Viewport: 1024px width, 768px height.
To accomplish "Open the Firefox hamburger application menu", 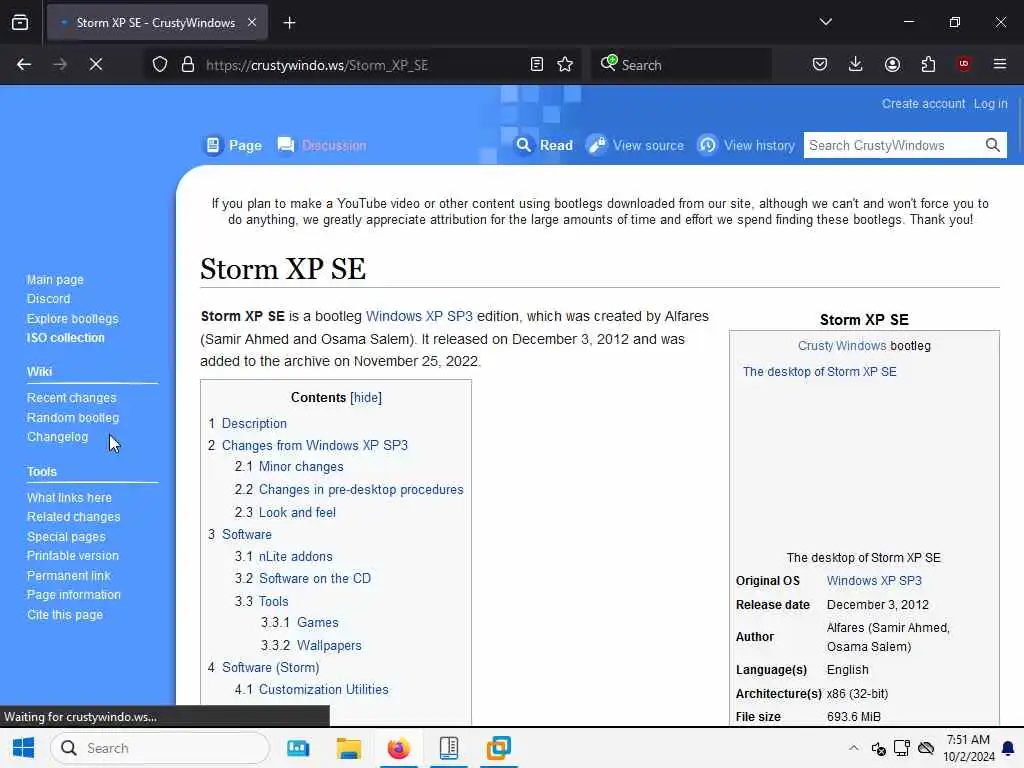I will [x=1000, y=64].
